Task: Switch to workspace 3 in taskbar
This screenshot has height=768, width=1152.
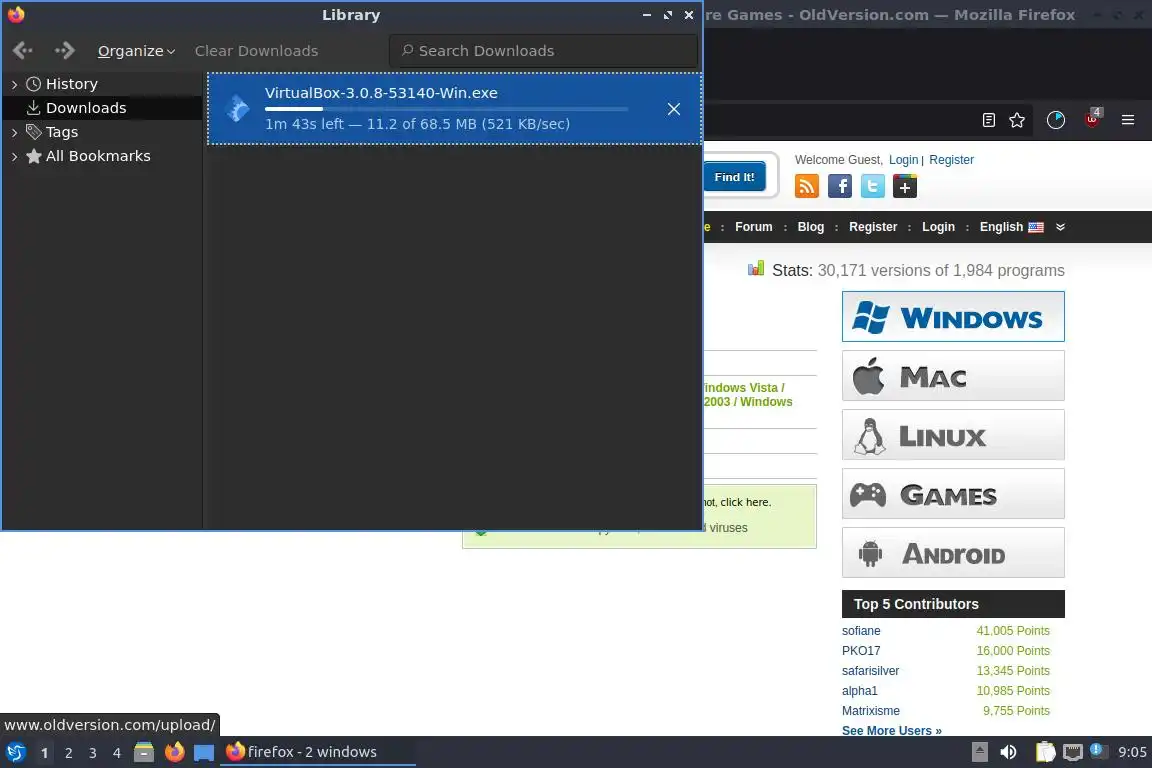Action: coord(93,753)
